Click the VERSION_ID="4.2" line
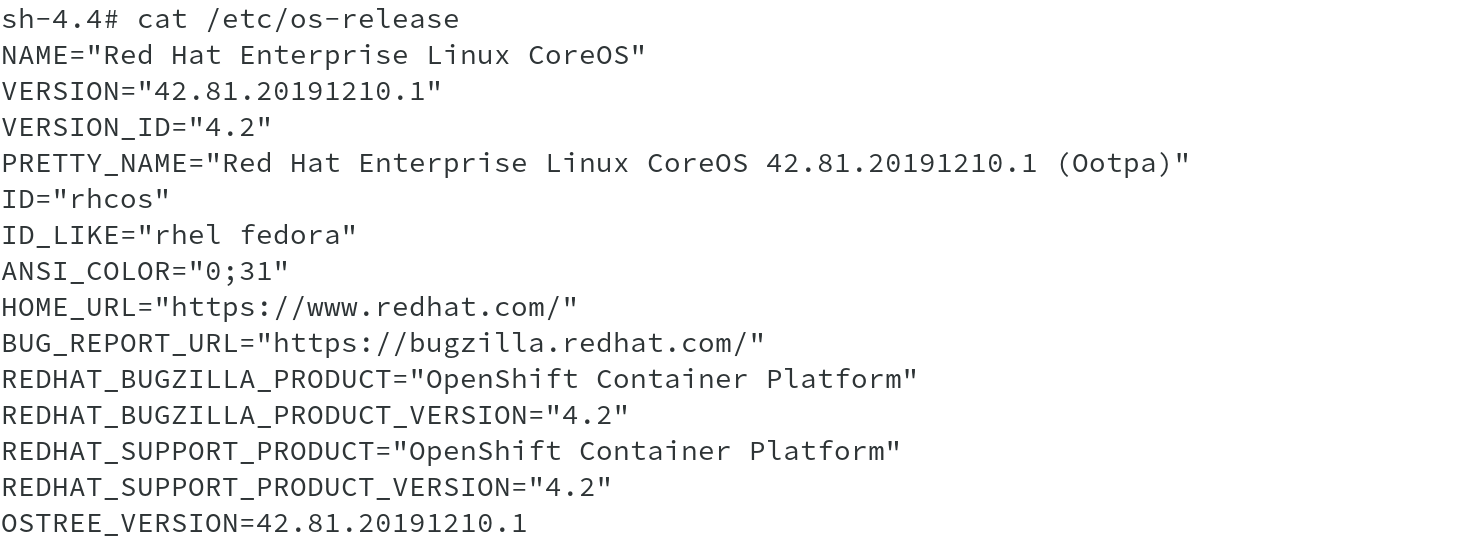Viewport: 1458px width, 541px height. [136, 127]
